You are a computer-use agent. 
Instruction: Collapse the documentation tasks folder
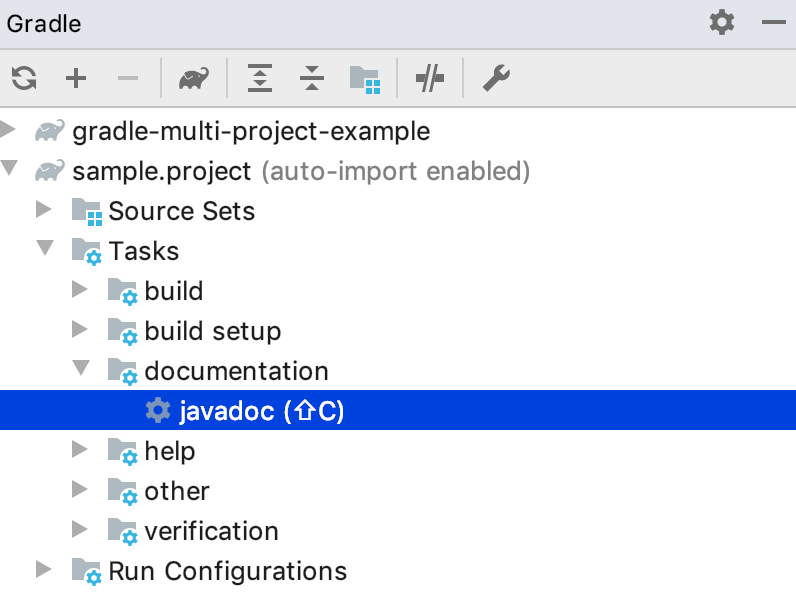[81, 369]
